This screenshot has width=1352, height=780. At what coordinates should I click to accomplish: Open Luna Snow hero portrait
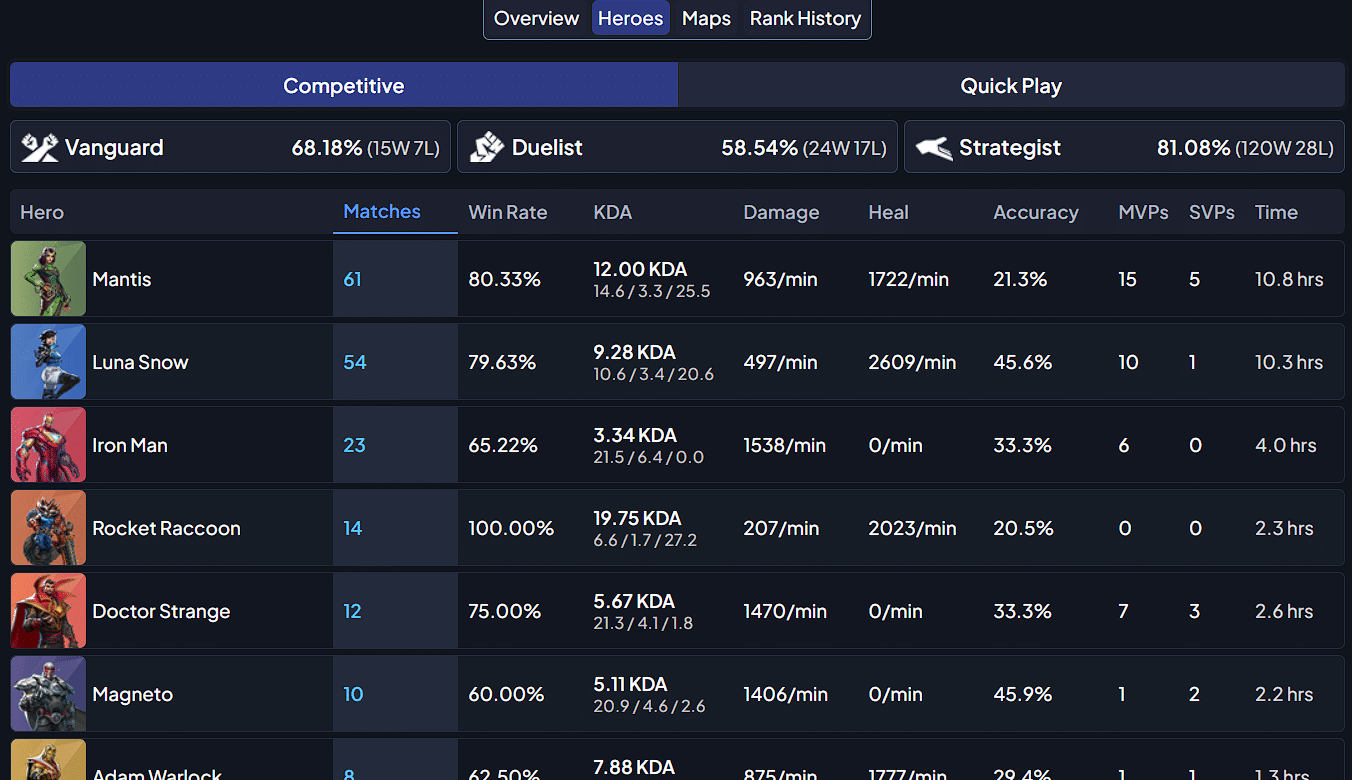click(48, 362)
